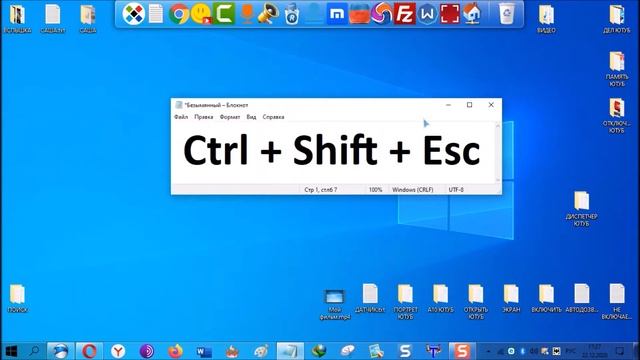640x360 pixels.
Task: Select the ВИДЕО desktop folder
Action: pyautogui.click(x=546, y=19)
